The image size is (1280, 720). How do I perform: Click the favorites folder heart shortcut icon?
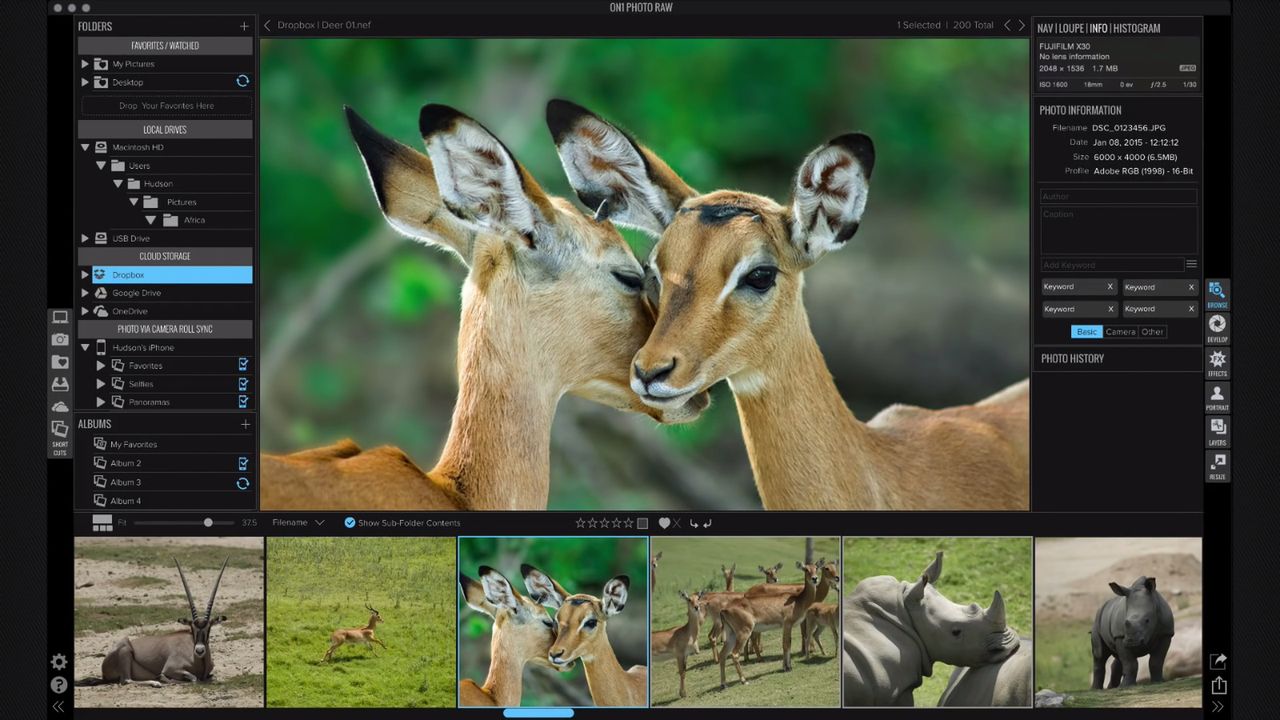click(60, 361)
